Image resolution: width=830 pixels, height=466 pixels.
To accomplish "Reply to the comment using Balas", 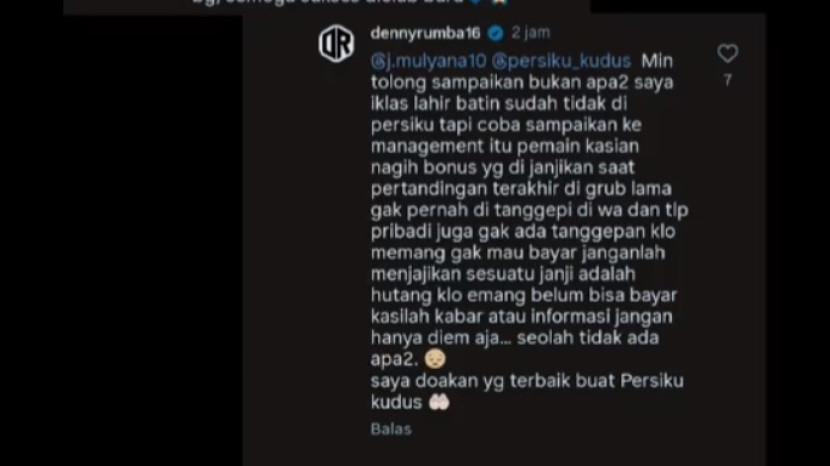I will pyautogui.click(x=391, y=429).
